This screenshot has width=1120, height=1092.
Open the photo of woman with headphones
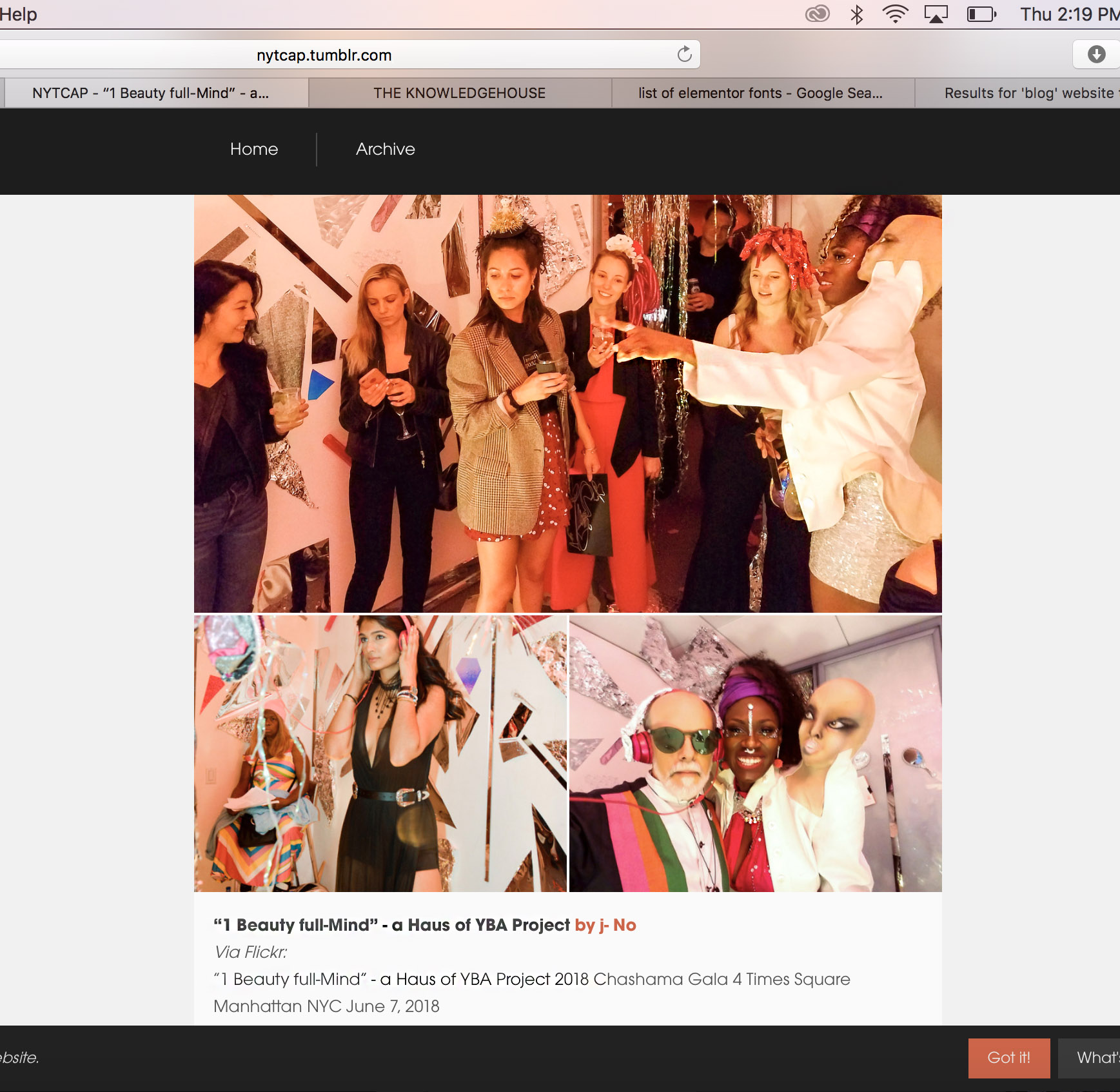[x=380, y=753]
